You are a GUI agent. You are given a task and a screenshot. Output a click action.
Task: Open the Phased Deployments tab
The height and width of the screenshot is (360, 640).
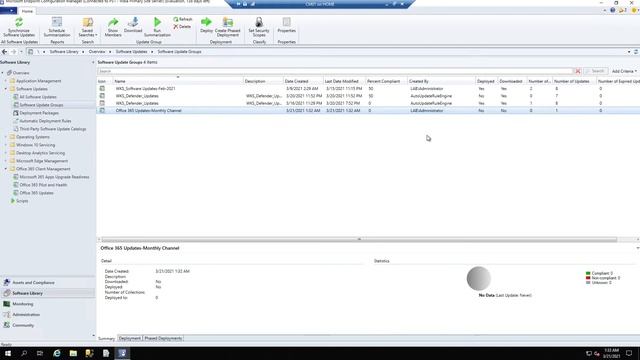click(163, 338)
